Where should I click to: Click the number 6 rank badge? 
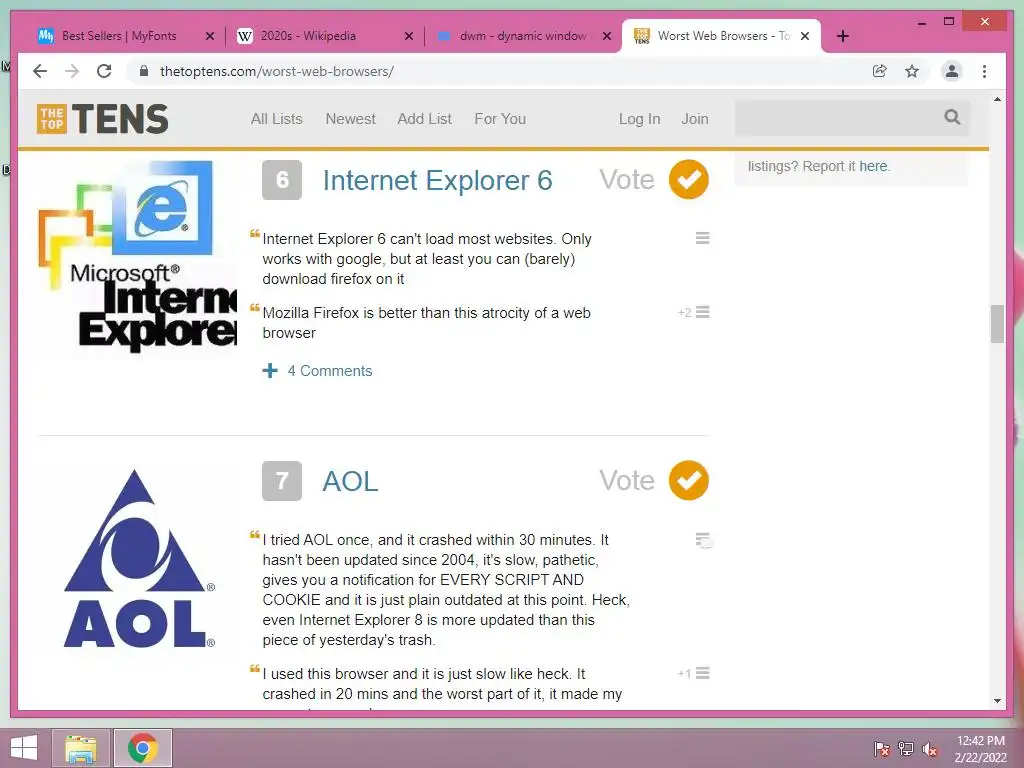tap(282, 180)
